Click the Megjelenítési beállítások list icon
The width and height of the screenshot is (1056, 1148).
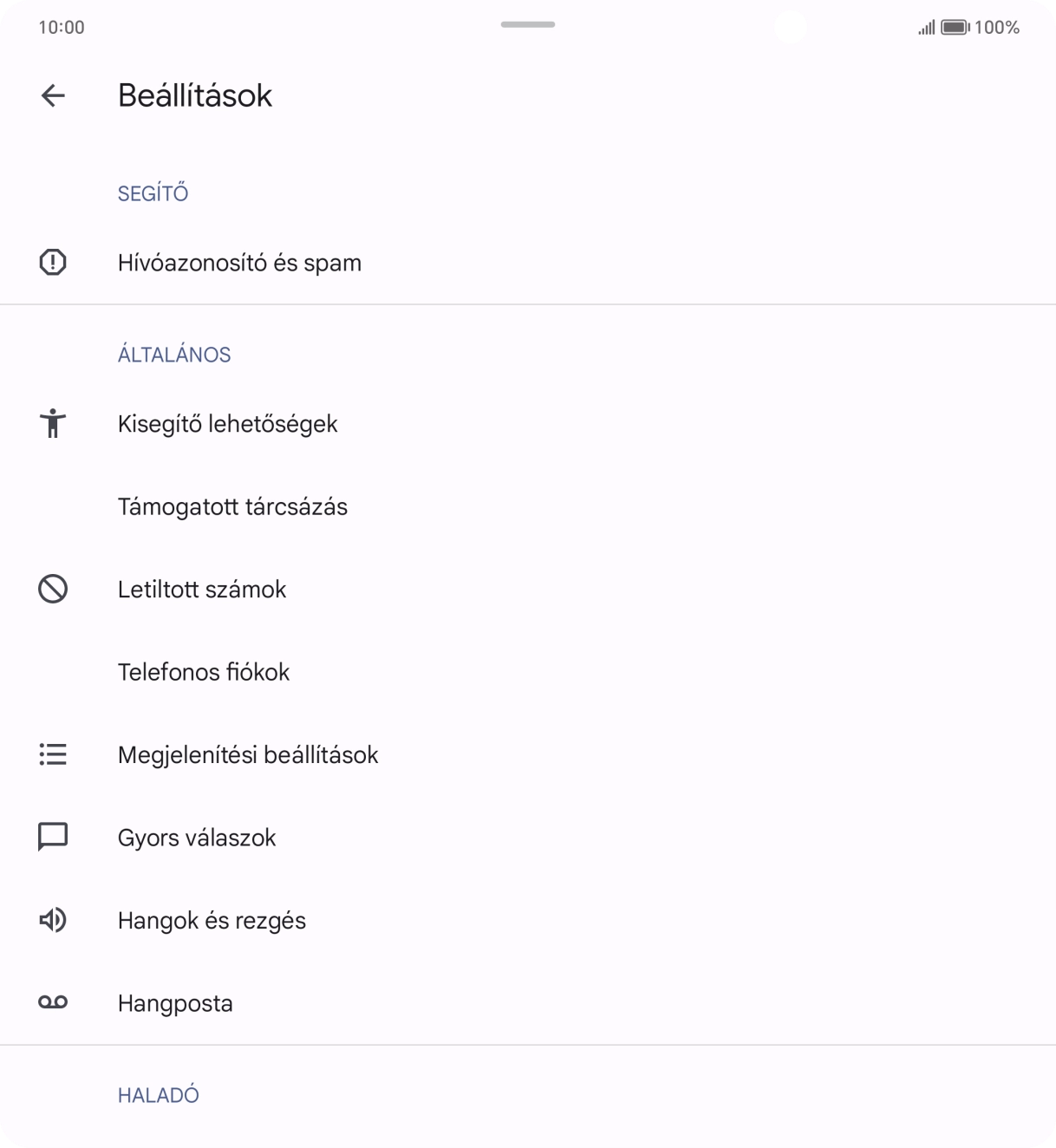[x=53, y=754]
